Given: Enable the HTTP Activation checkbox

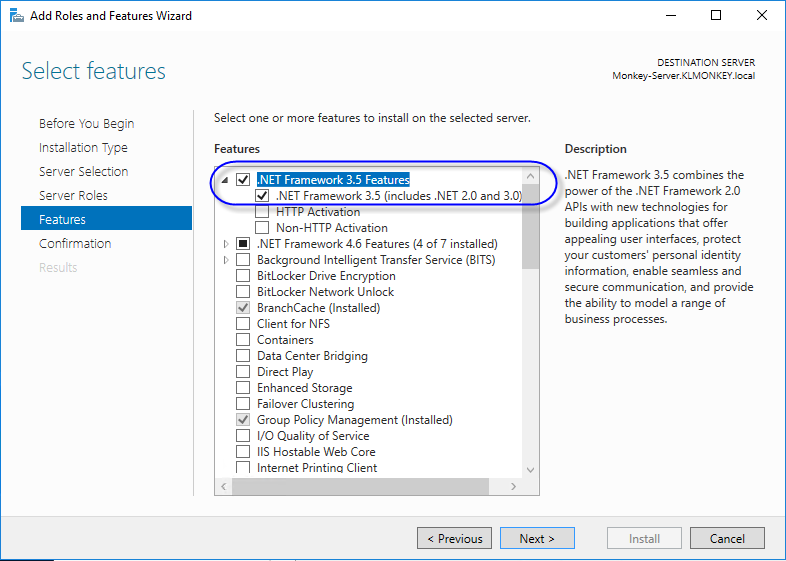Looking at the screenshot, I should pos(262,212).
